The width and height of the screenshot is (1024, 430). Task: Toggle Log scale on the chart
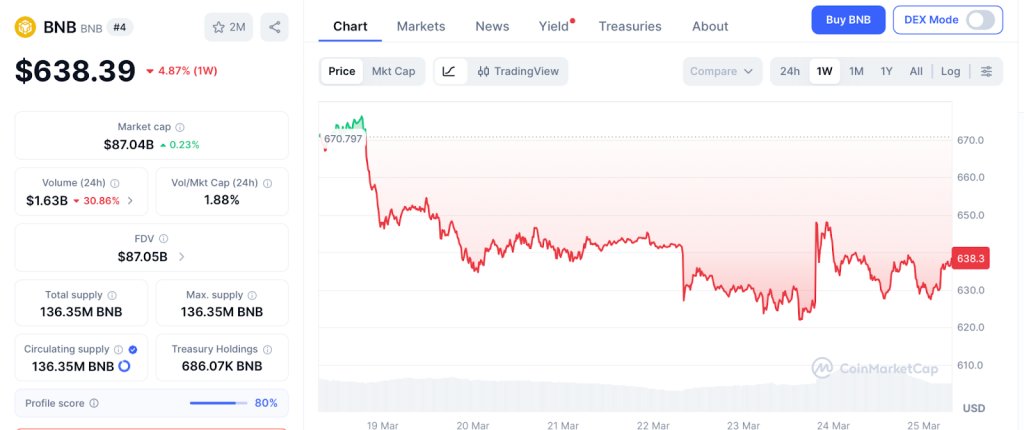point(950,71)
